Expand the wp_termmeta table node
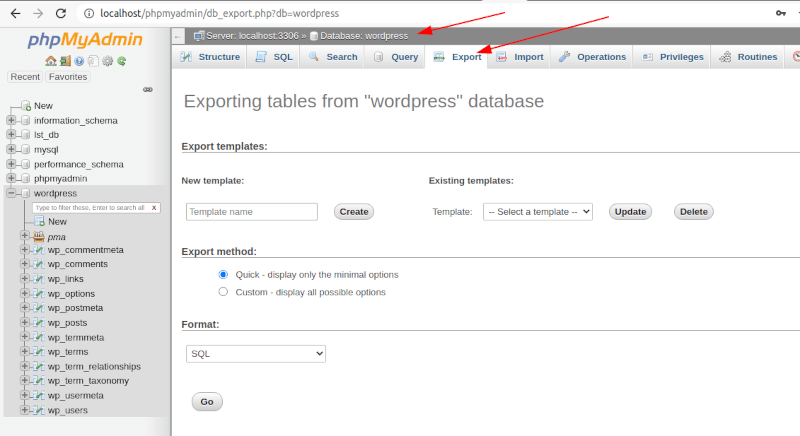The height and width of the screenshot is (436, 800). pyautogui.click(x=24, y=337)
